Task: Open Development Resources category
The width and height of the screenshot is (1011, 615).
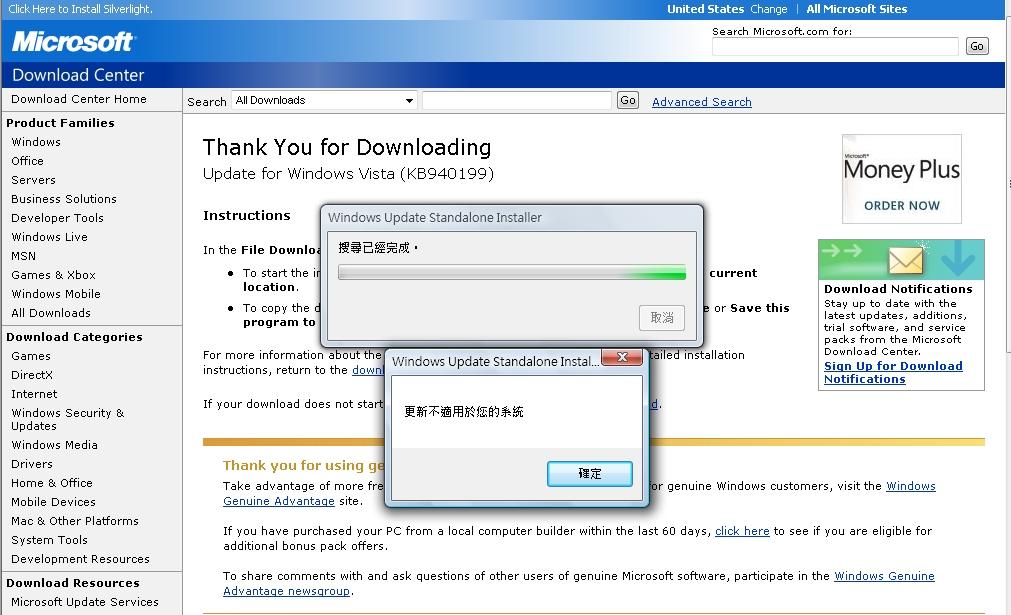Action: [81, 560]
